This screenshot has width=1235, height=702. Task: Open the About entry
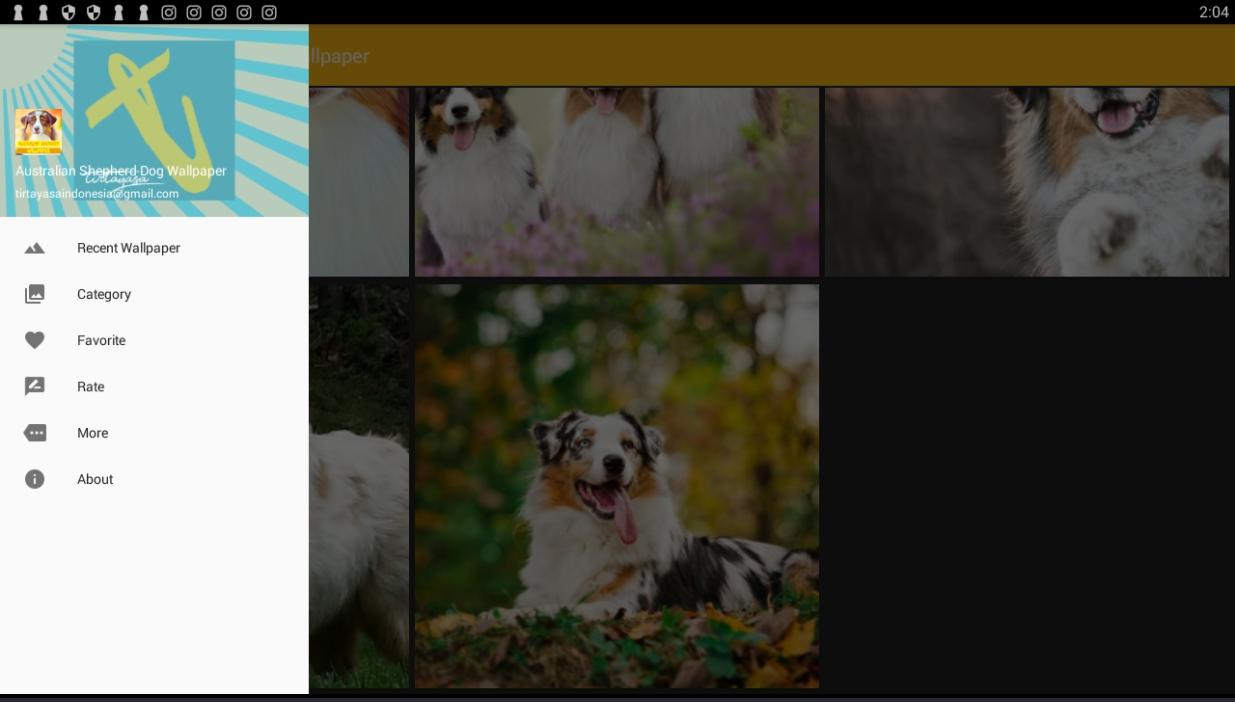[154, 479]
